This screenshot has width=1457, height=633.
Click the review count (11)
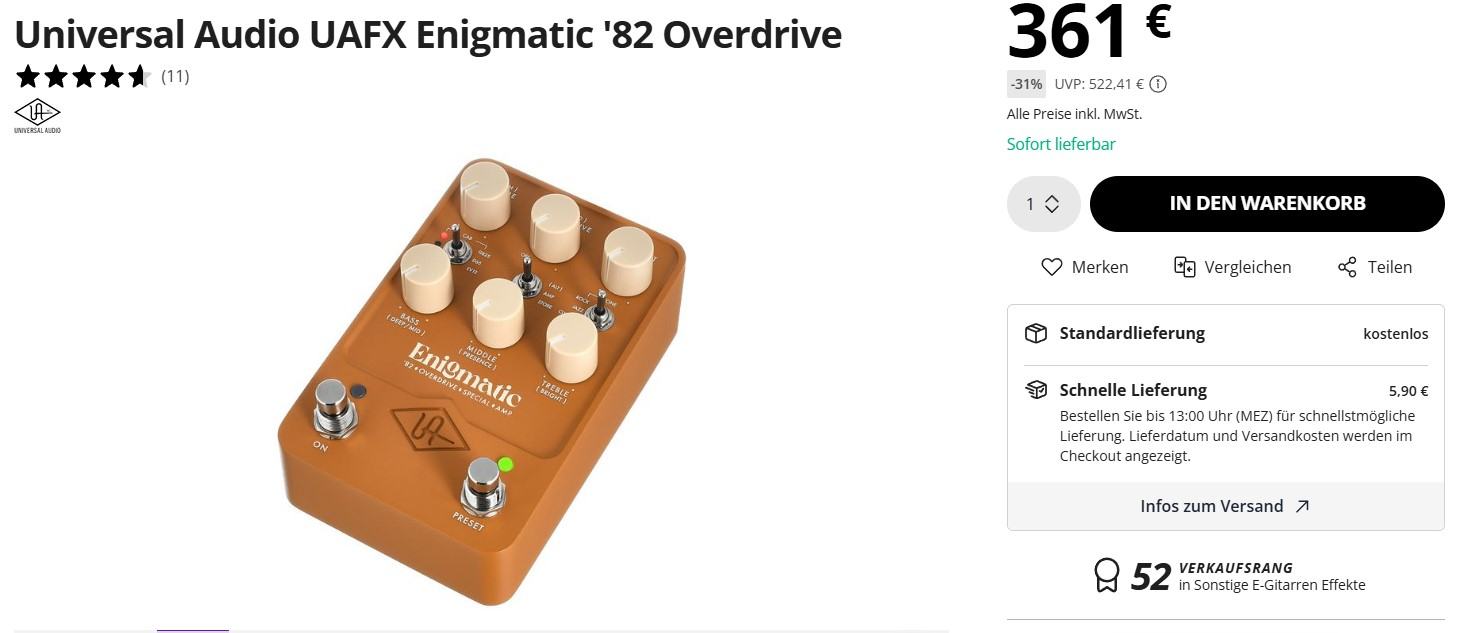(x=175, y=76)
